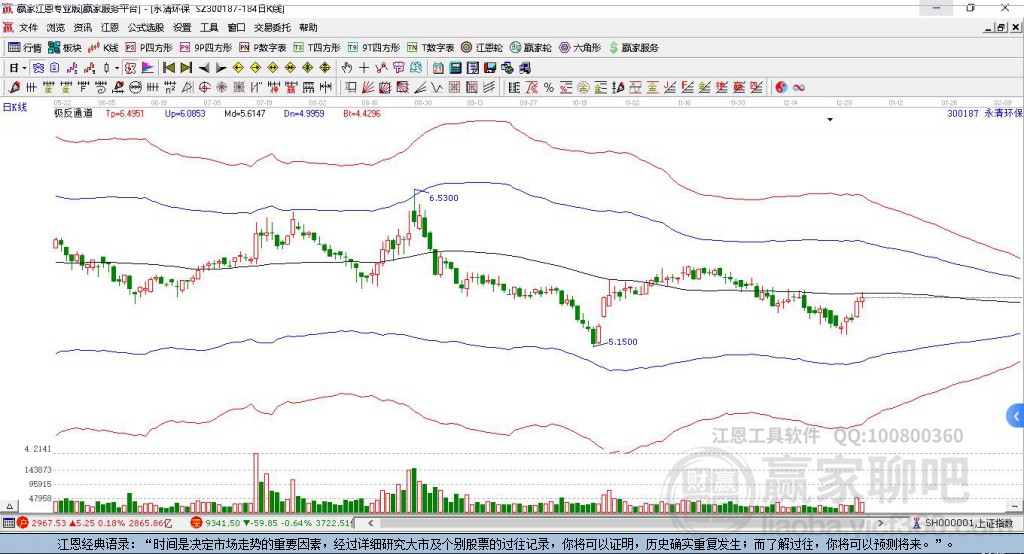
Task: Switch to the K线 chart view
Action: click(103, 48)
